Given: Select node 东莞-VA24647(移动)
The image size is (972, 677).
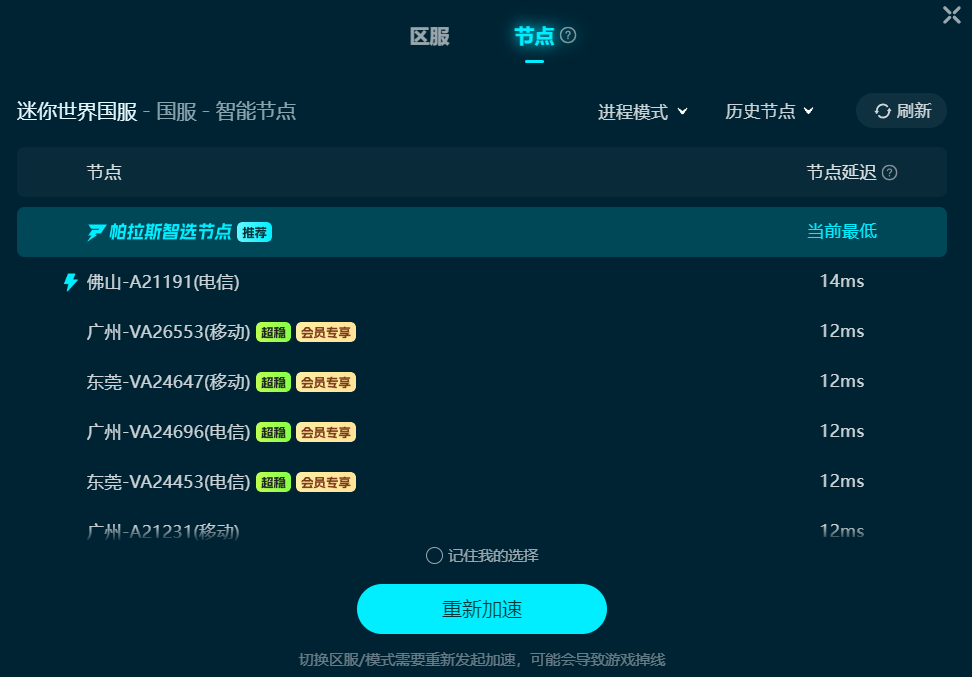Looking at the screenshot, I should [482, 382].
